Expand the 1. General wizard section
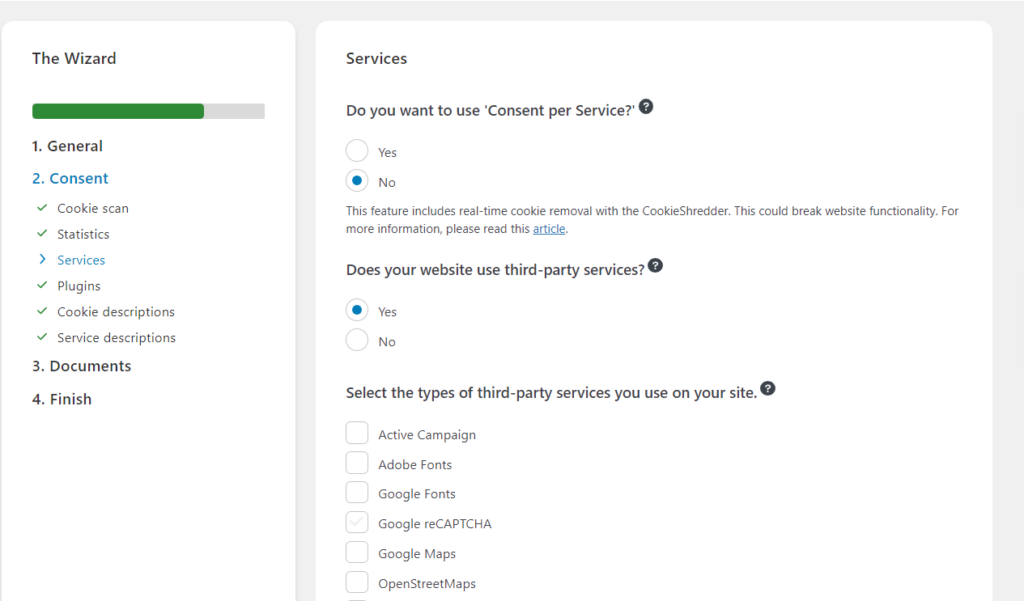This screenshot has height=601, width=1024. pyautogui.click(x=67, y=146)
